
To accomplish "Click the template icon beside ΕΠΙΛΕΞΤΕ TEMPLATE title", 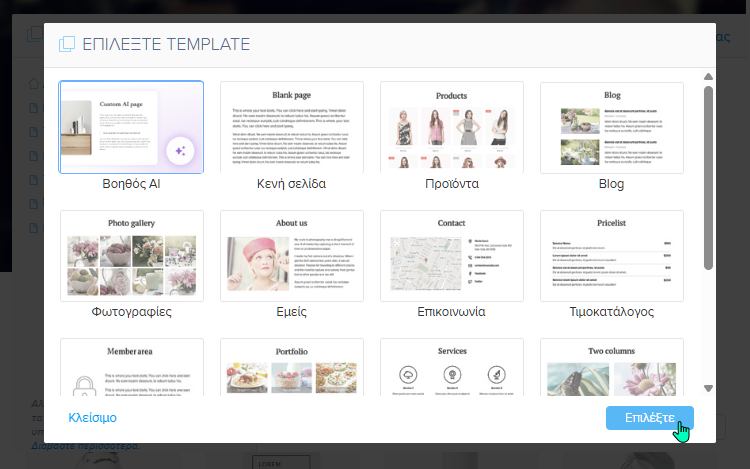I will click(x=67, y=44).
